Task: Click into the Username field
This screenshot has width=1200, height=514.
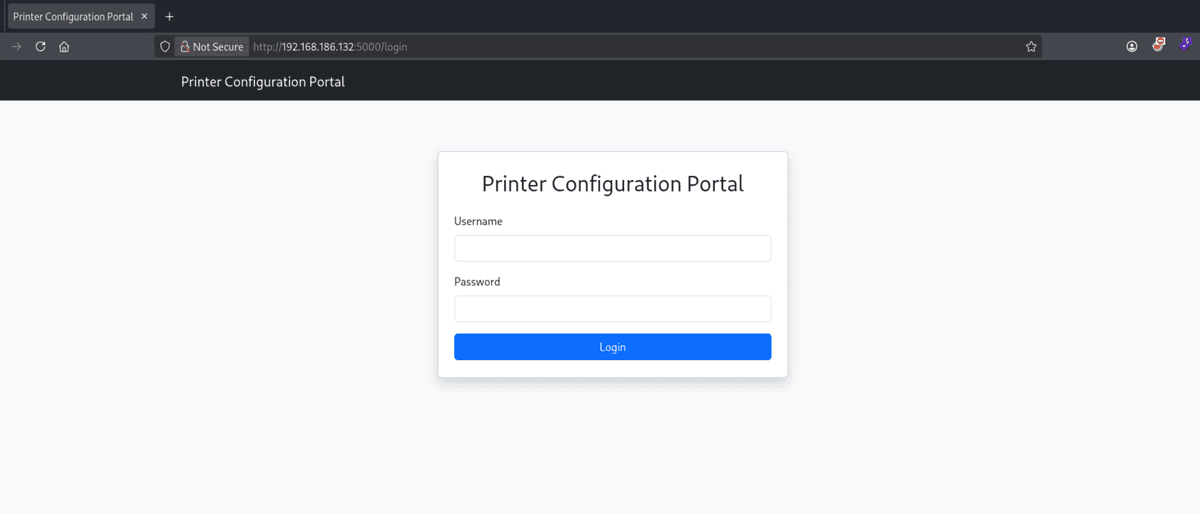Action: click(x=612, y=248)
